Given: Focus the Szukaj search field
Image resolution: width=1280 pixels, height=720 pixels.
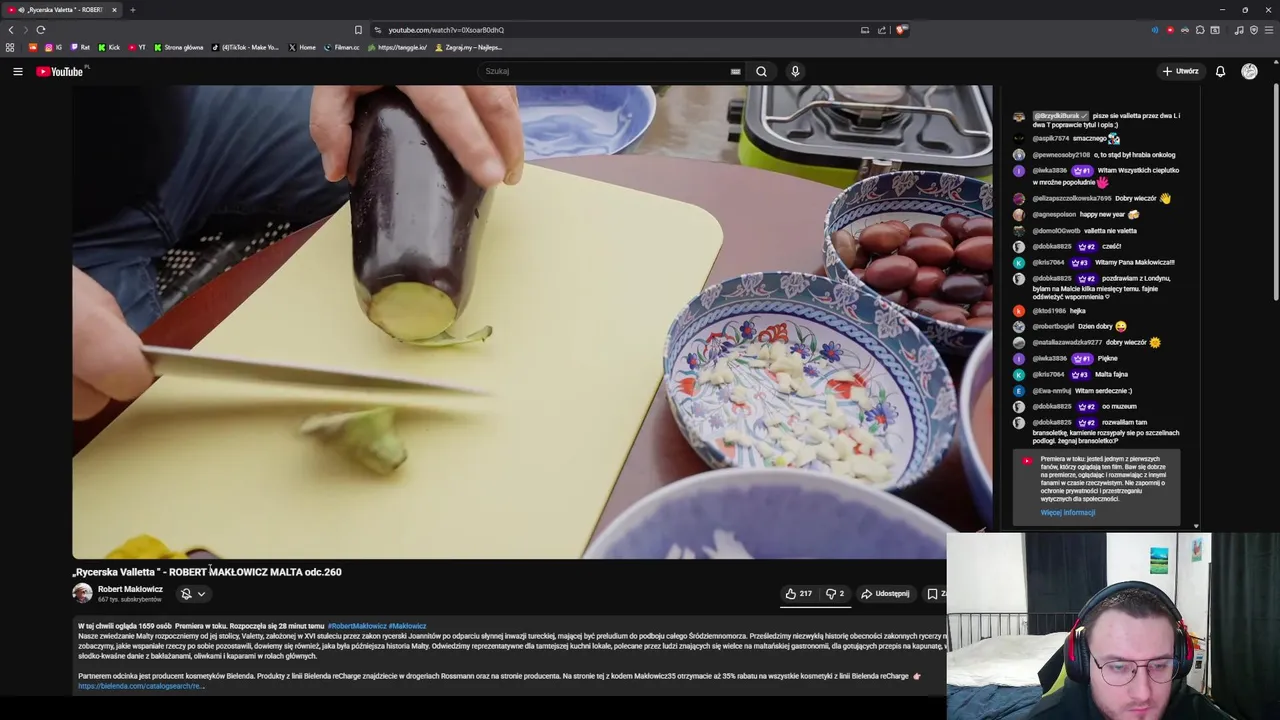Looking at the screenshot, I should click(605, 71).
